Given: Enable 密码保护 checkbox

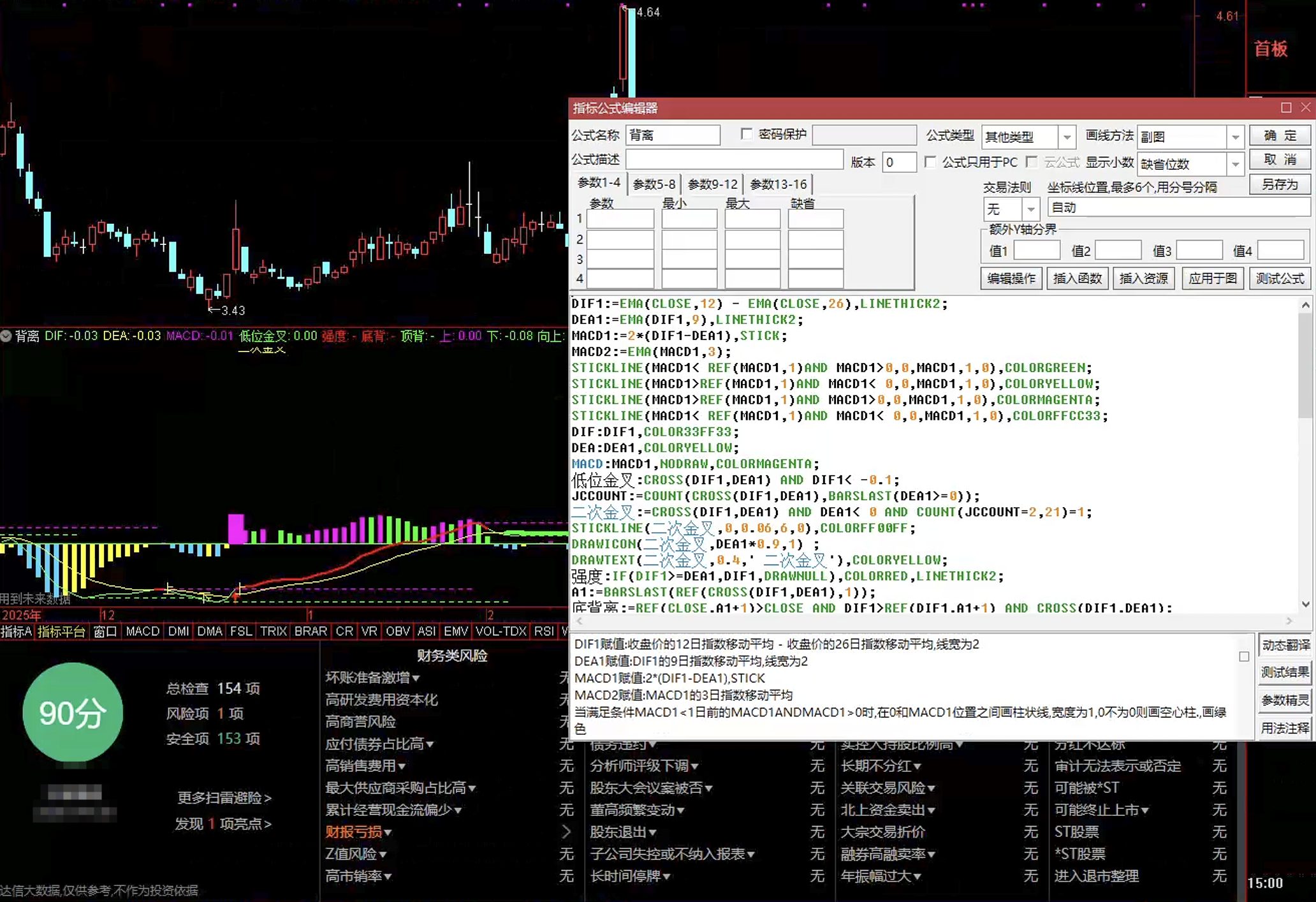Looking at the screenshot, I should [x=746, y=135].
